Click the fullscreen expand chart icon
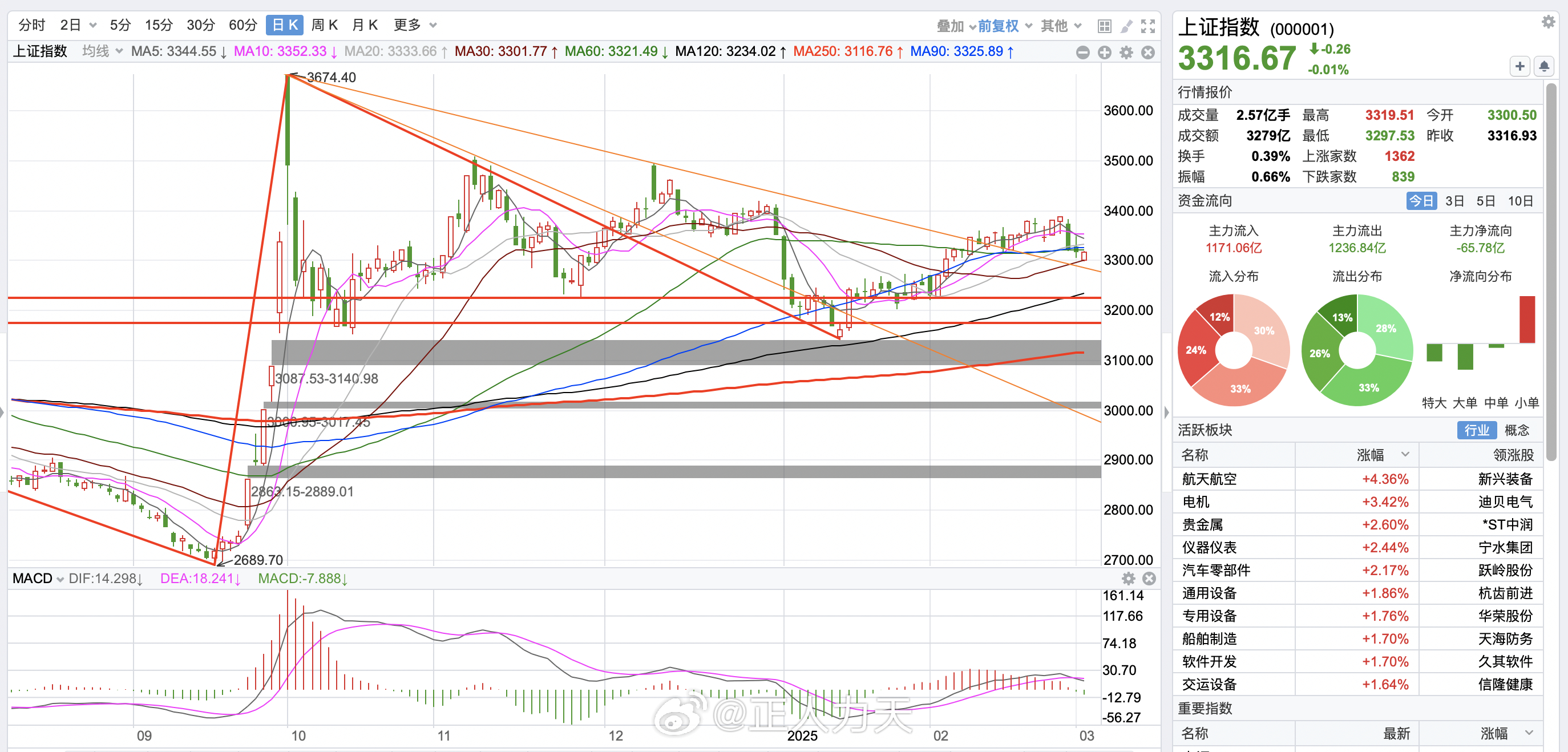The height and width of the screenshot is (752, 1568). [x=1148, y=26]
